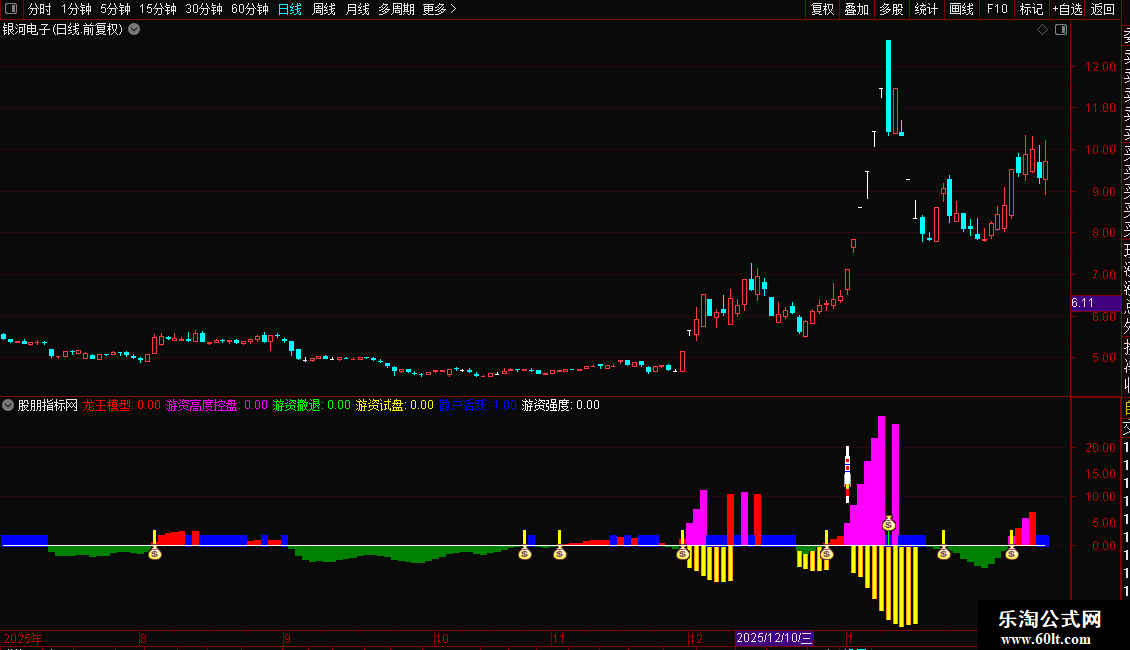Click the 2025/12/10/三 date marker

click(774, 638)
